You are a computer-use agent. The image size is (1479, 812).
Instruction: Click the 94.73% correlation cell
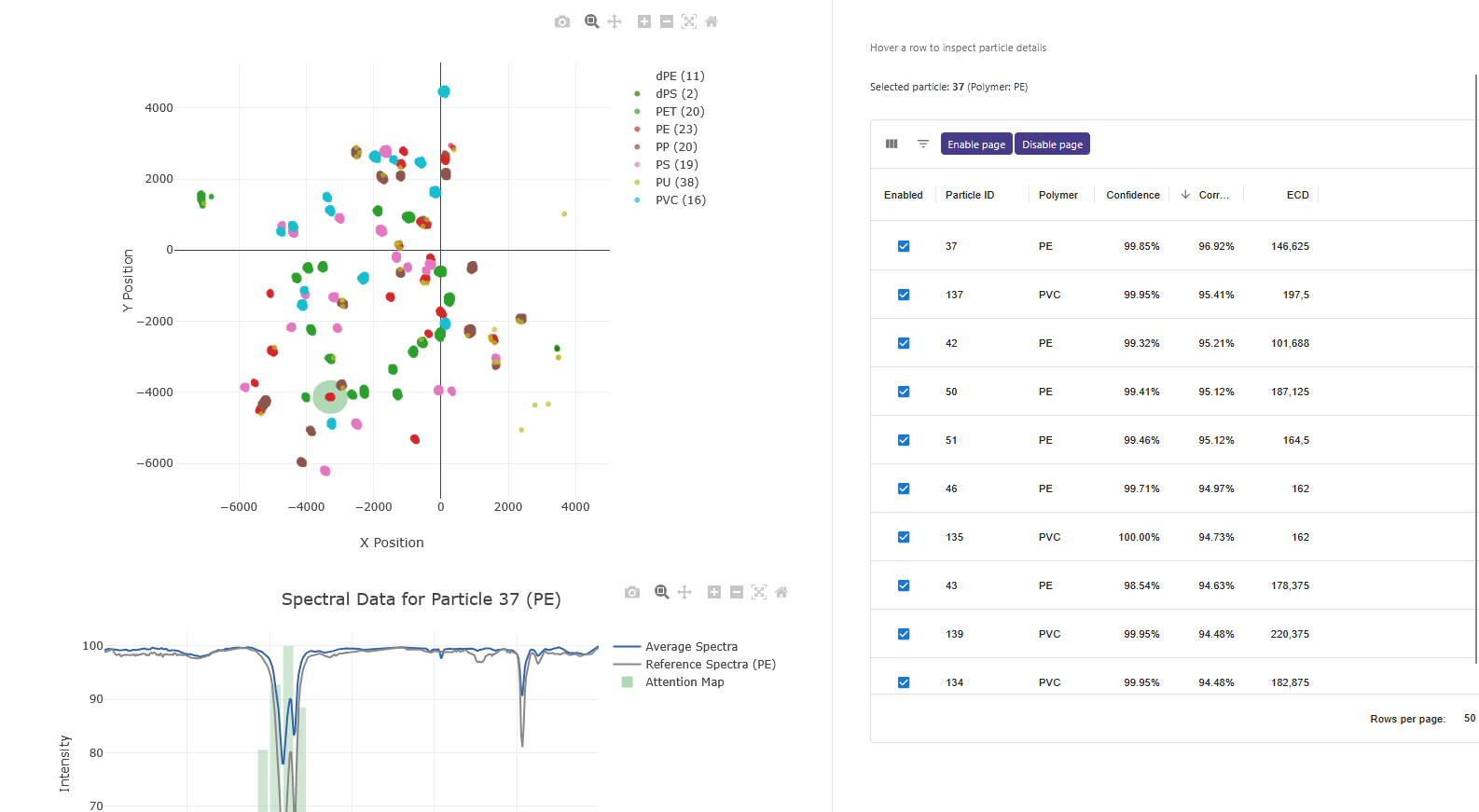1216,537
